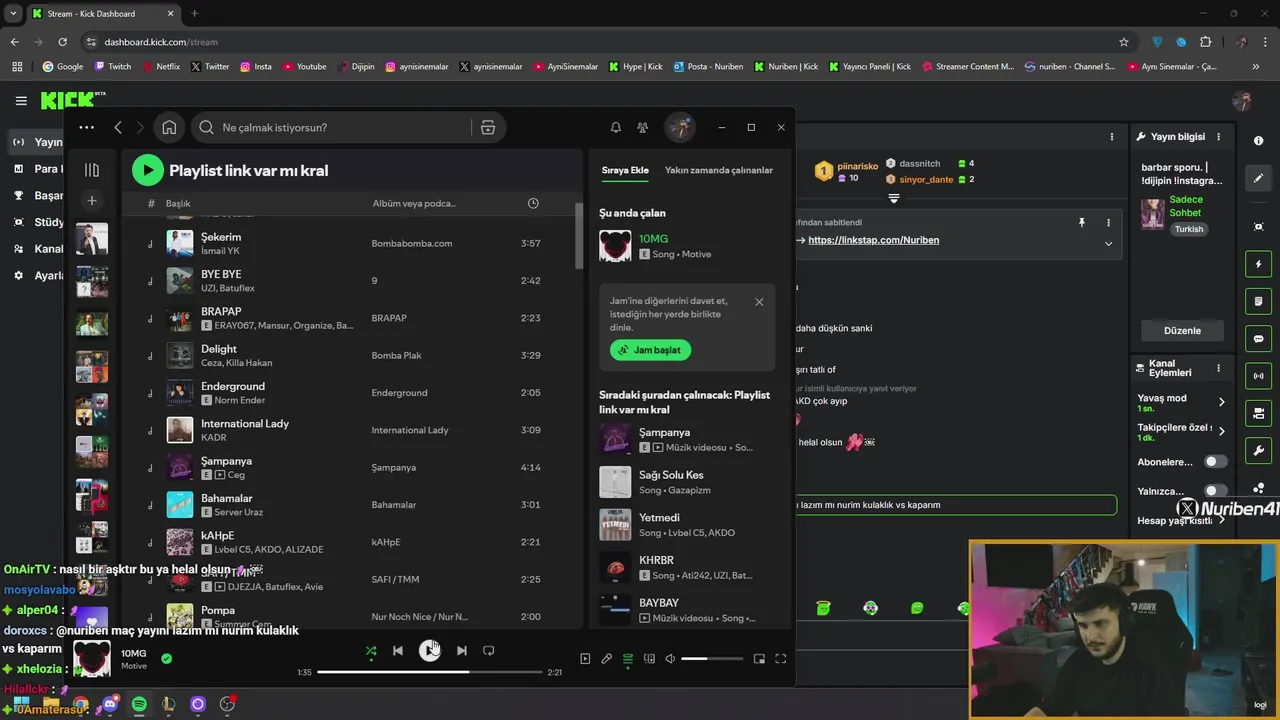The image size is (1280, 720).
Task: Click the Kick sidebar chat bubble icon
Action: (x=1258, y=339)
